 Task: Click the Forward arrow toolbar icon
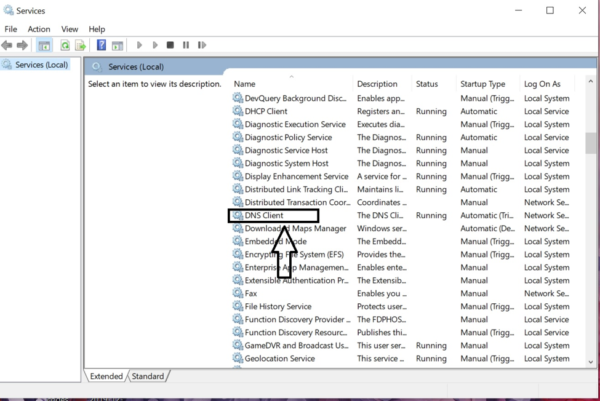(21, 45)
